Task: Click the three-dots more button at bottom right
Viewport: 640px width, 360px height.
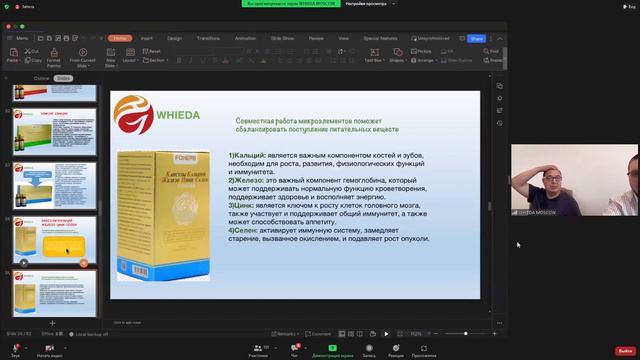Action: pos(500,323)
